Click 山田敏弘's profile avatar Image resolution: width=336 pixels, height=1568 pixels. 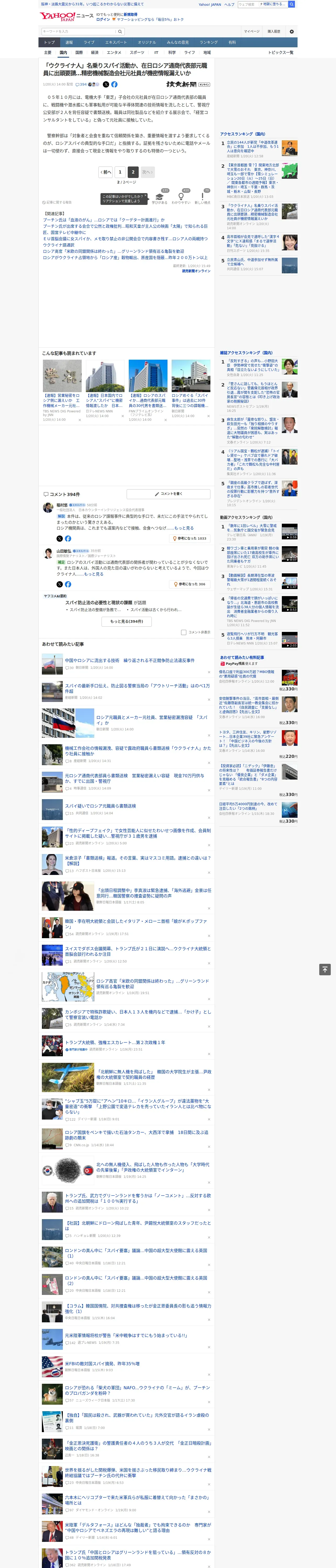click(x=48, y=553)
